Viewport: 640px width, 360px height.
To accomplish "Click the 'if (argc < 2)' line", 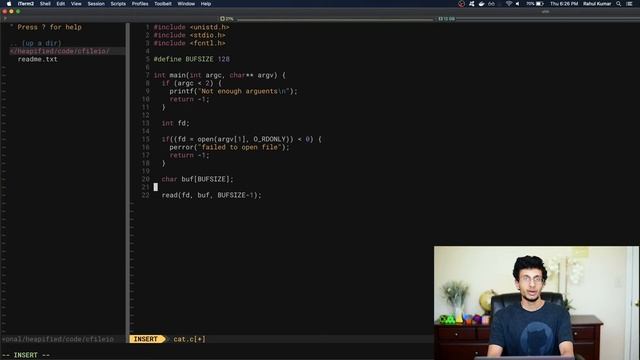I will pyautogui.click(x=191, y=83).
